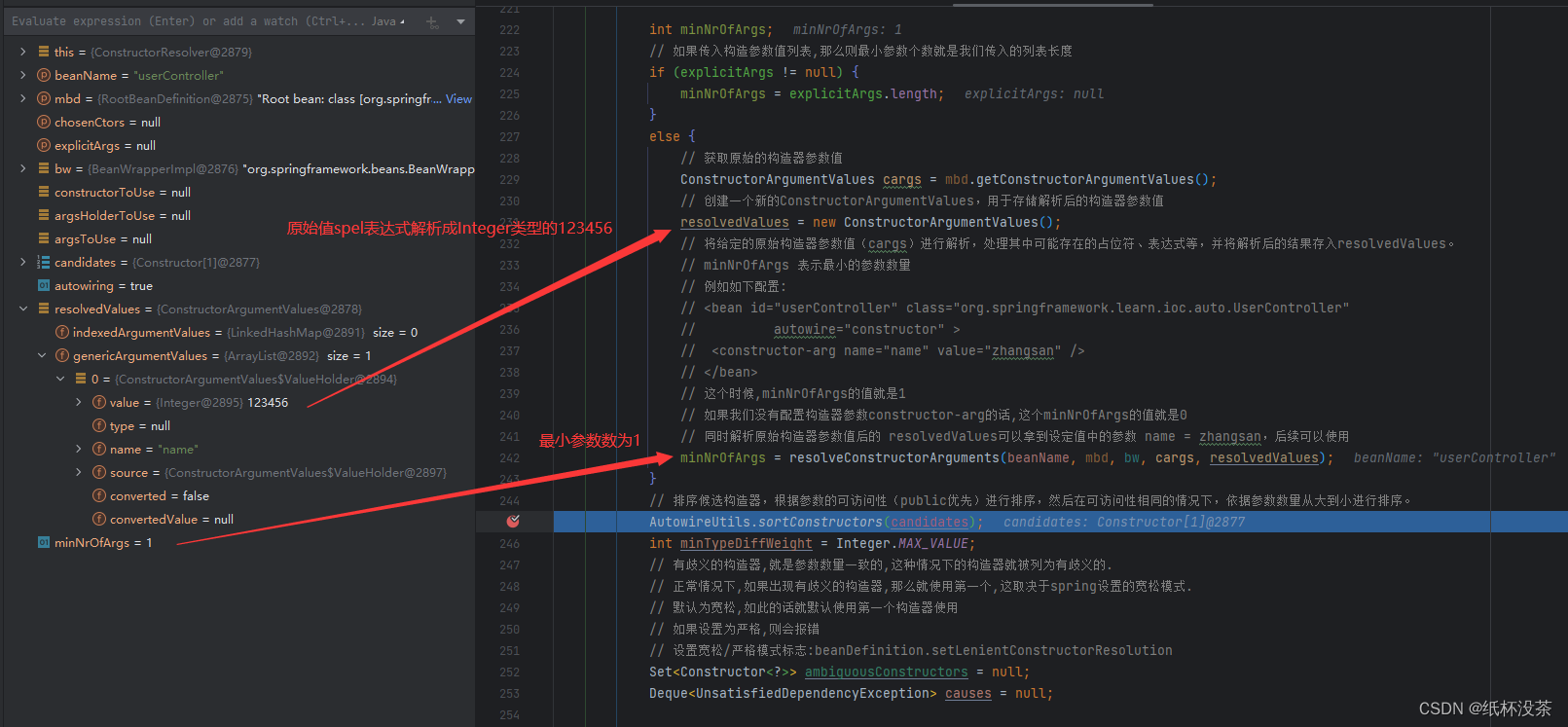
Task: Click 'int minNrOfArgs;' declaration on line 222
Action: (711, 30)
